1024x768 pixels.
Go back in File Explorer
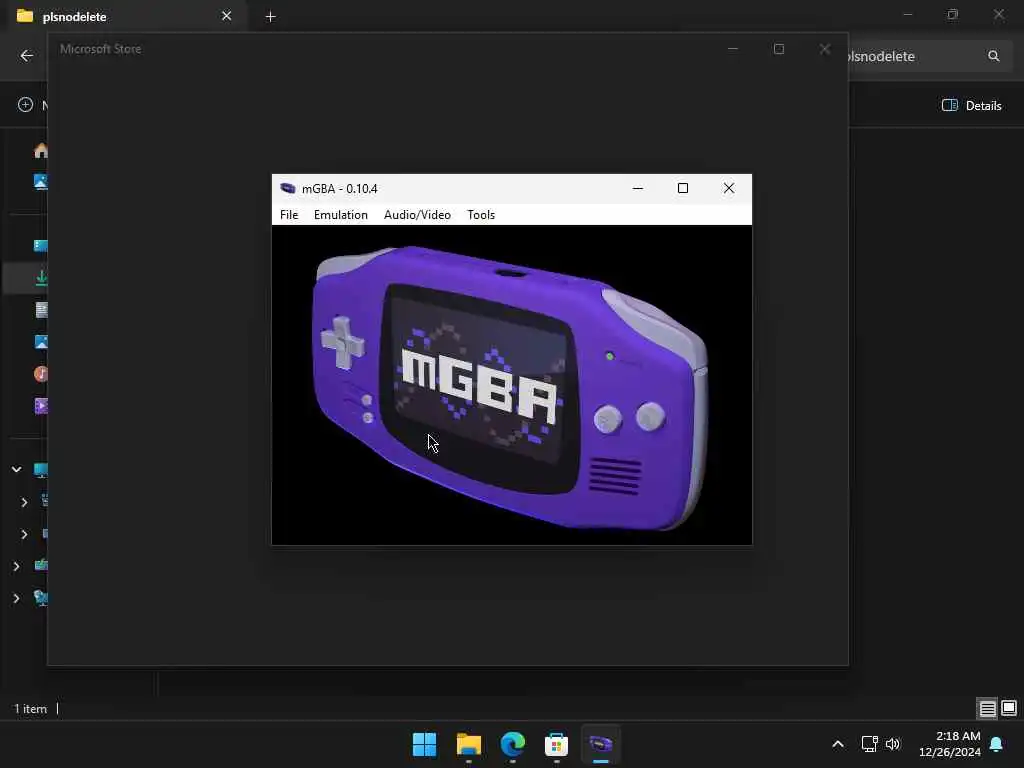(x=27, y=56)
